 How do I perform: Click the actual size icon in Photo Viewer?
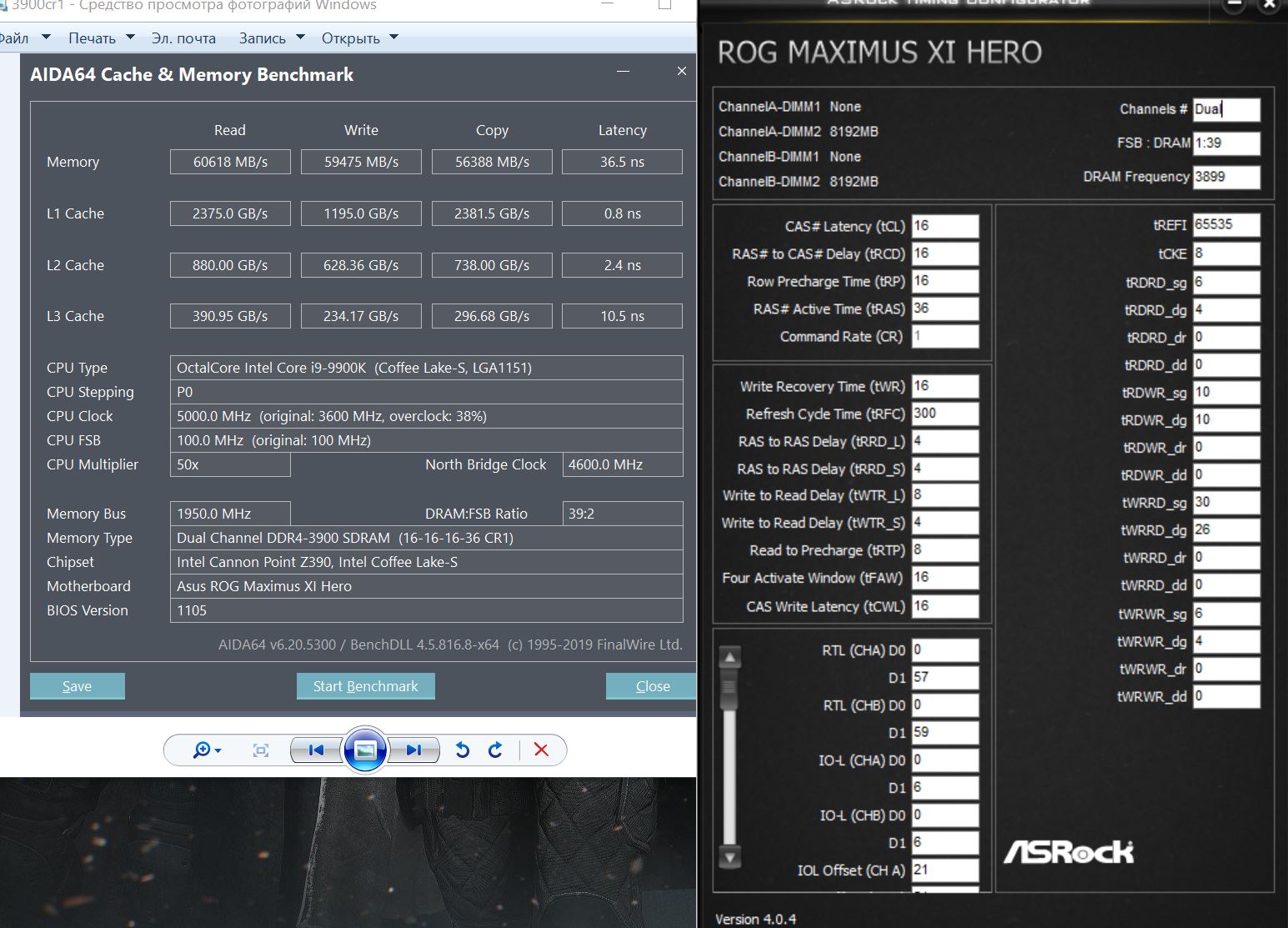(x=261, y=750)
